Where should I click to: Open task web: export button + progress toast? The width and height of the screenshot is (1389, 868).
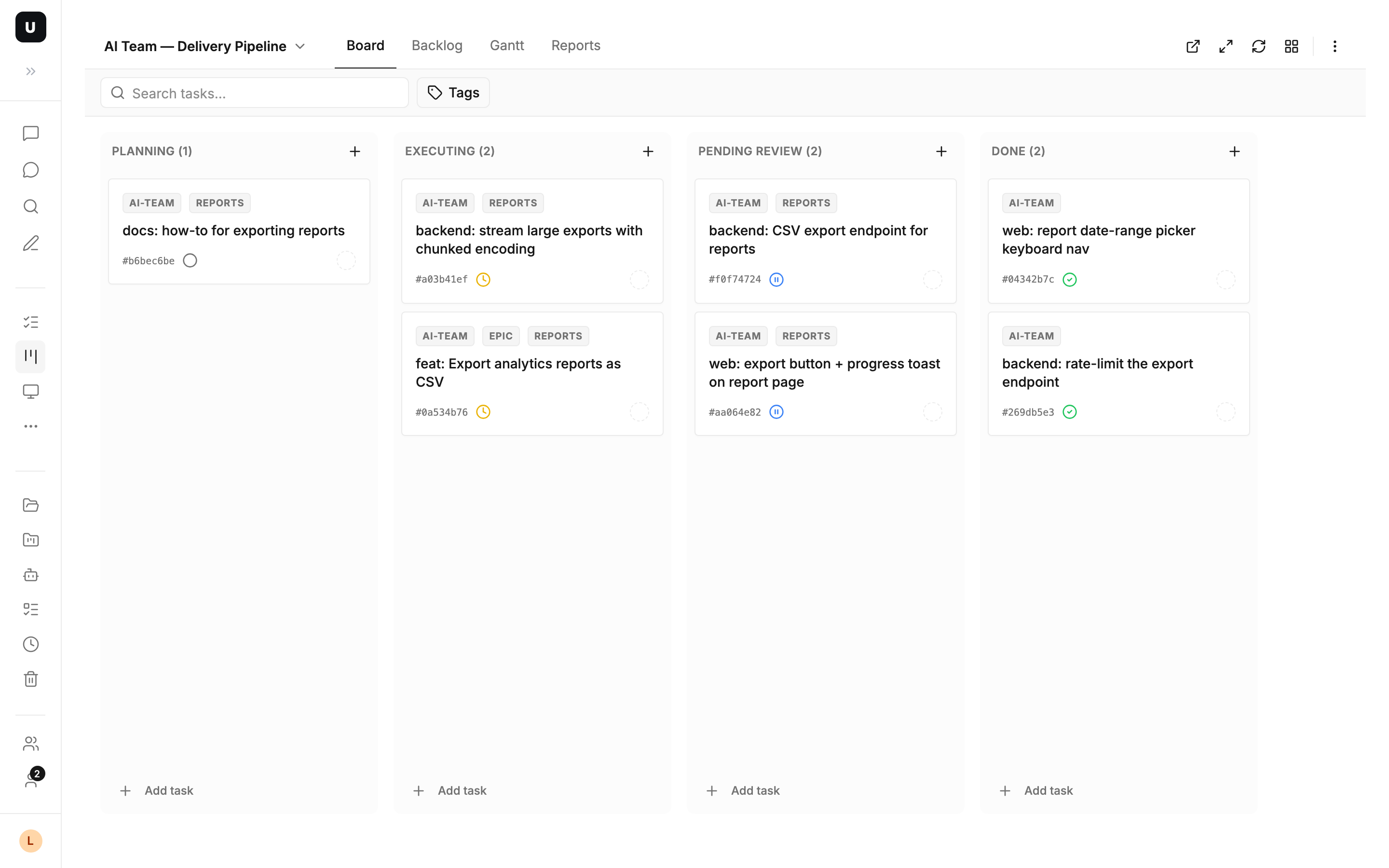[x=824, y=373]
